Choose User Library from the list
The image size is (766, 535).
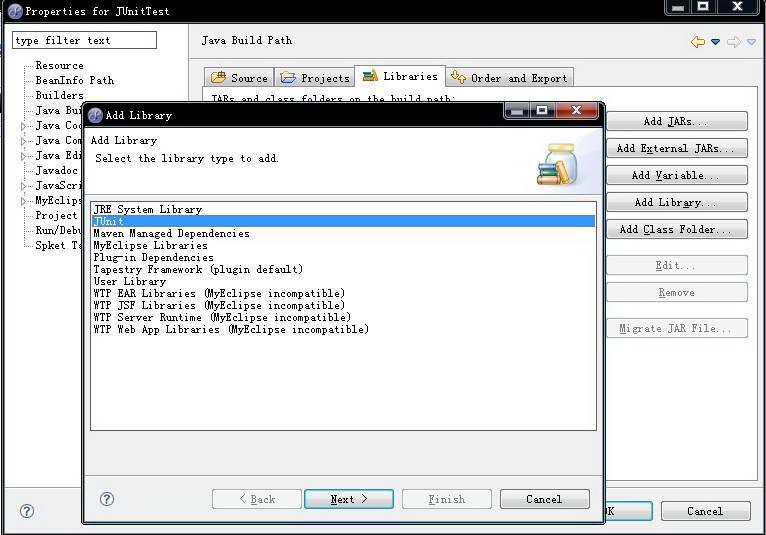pyautogui.click(x=129, y=281)
